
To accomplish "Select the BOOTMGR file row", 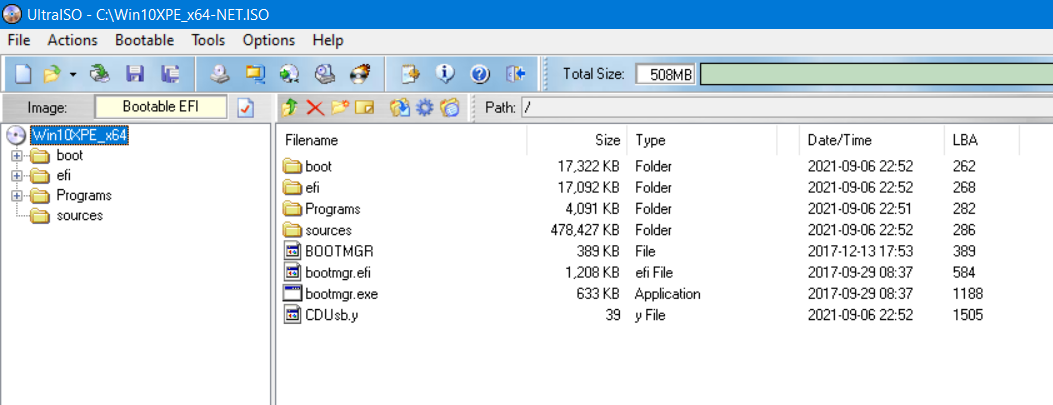I will tap(339, 252).
